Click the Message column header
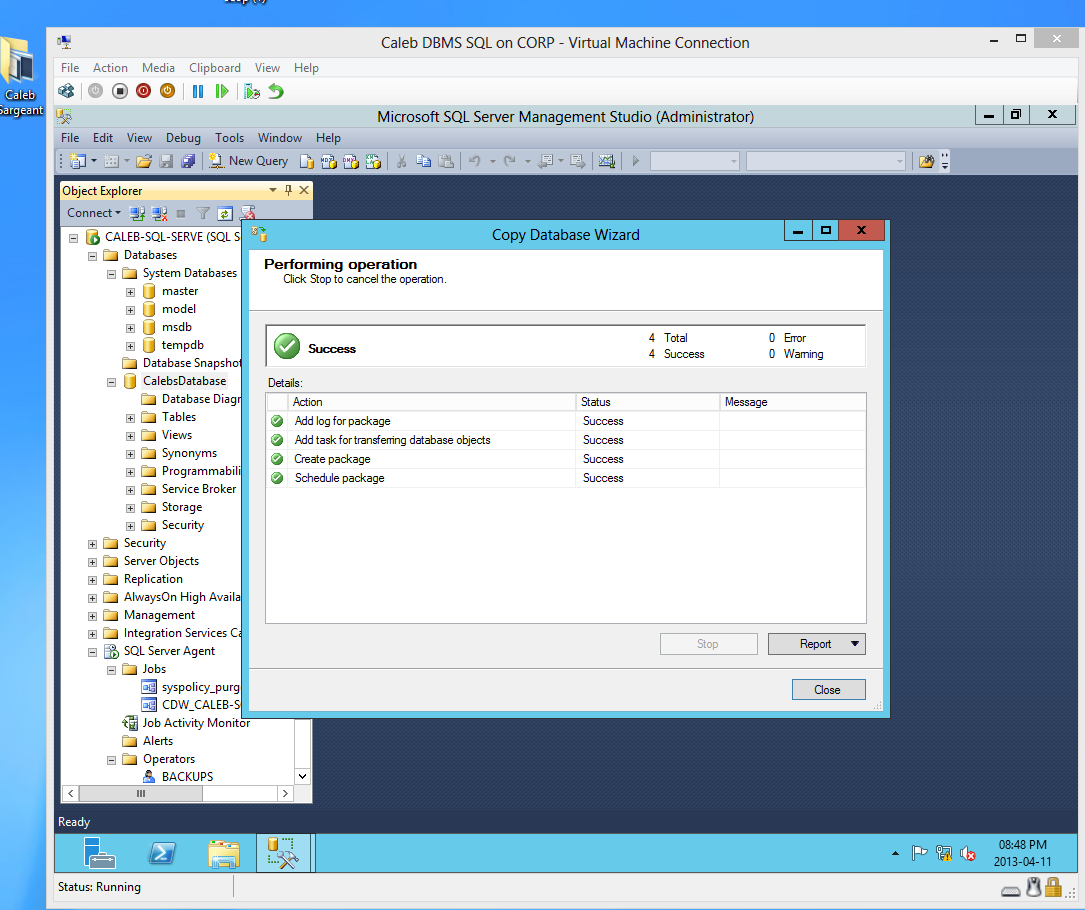 792,402
